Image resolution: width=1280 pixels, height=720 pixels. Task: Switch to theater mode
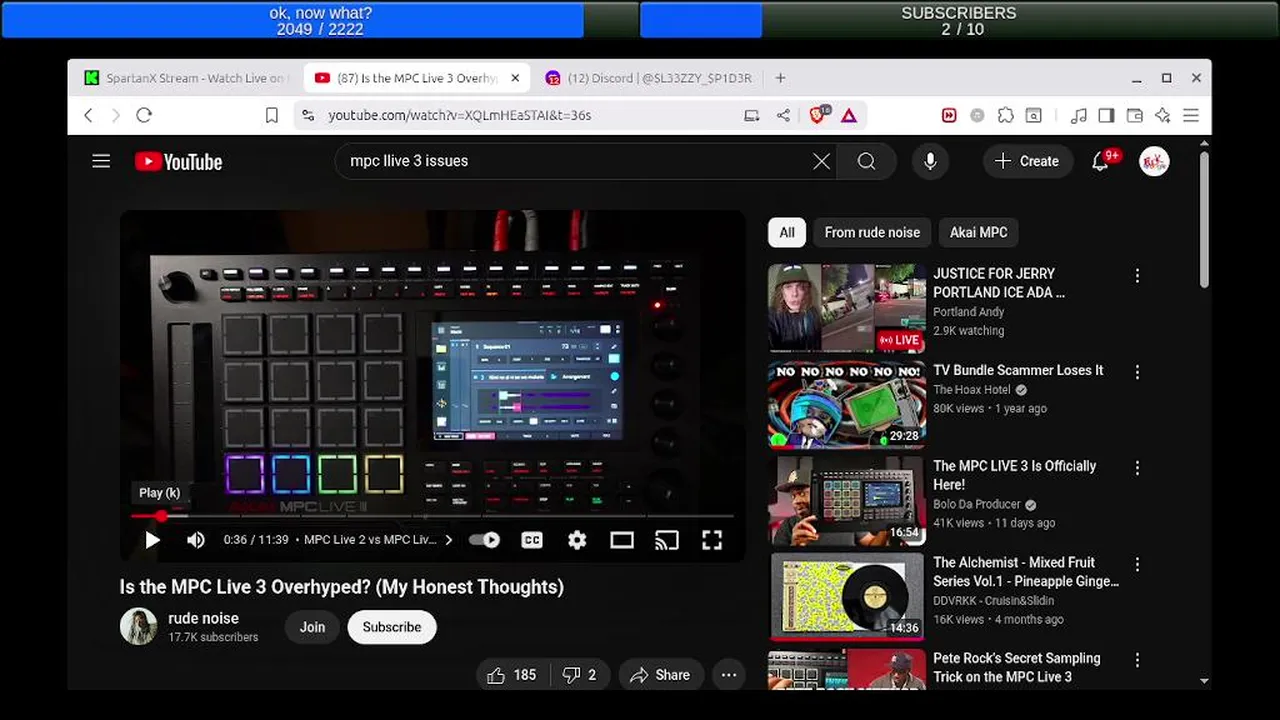point(622,540)
